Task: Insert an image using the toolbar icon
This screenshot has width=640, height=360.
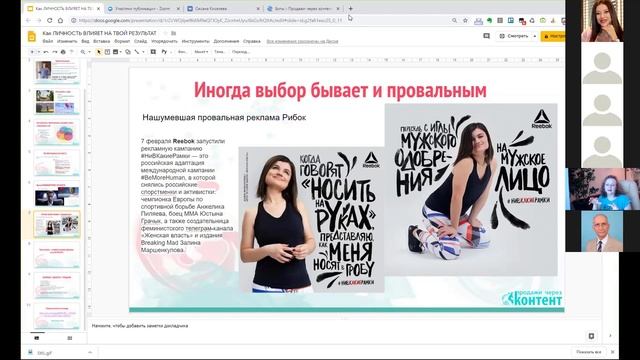Action: [x=116, y=52]
